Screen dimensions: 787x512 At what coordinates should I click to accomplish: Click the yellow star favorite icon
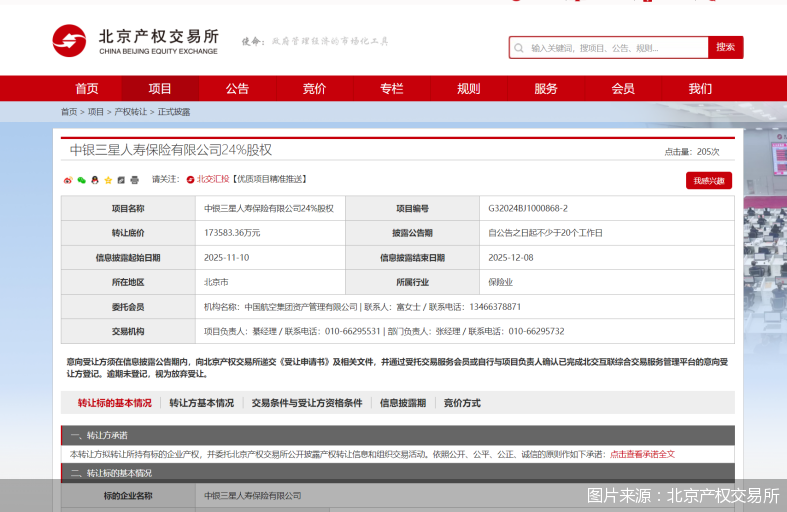point(108,180)
